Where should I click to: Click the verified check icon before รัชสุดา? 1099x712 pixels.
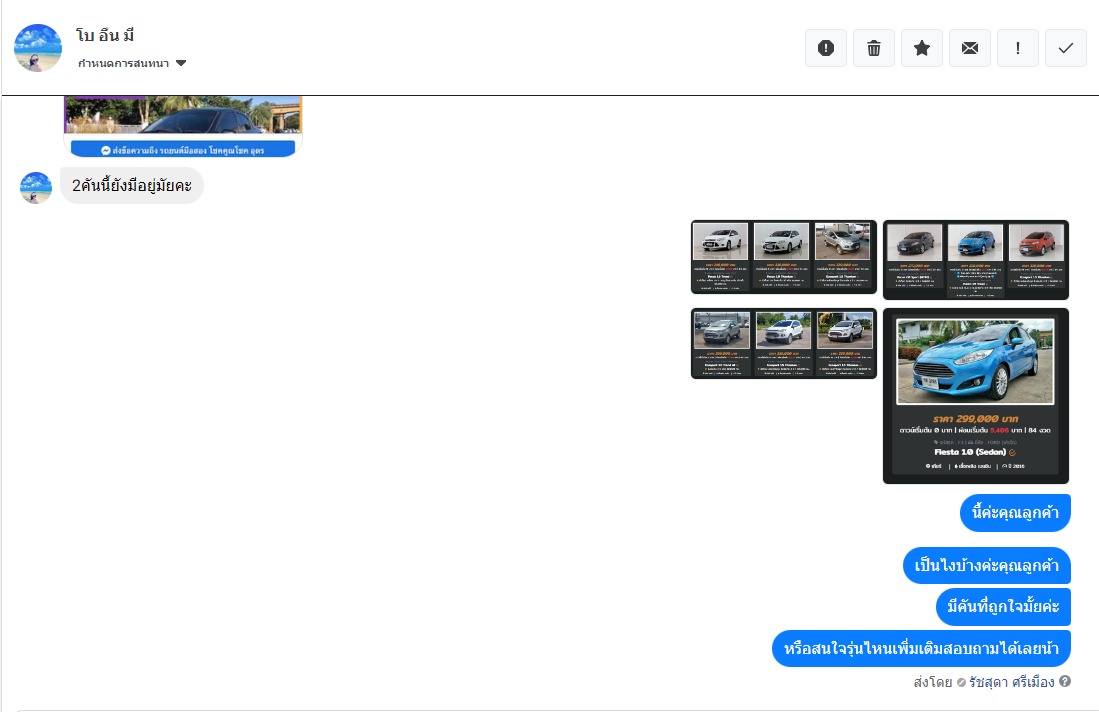[961, 683]
